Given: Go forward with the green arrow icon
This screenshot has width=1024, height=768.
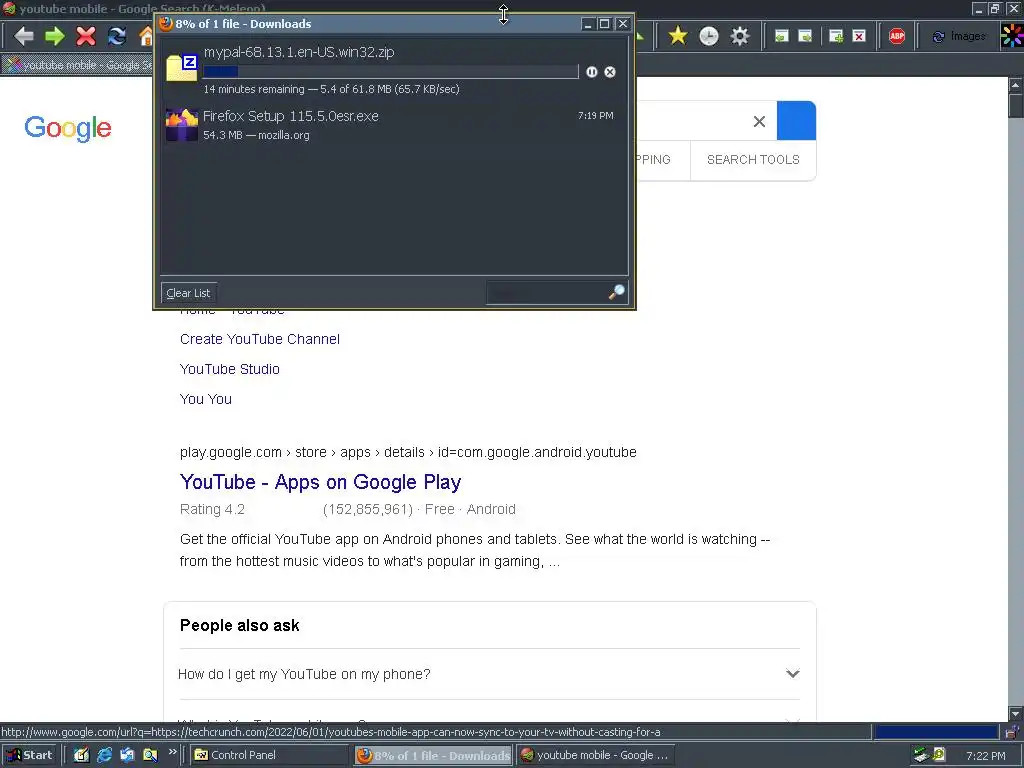Looking at the screenshot, I should (x=55, y=36).
